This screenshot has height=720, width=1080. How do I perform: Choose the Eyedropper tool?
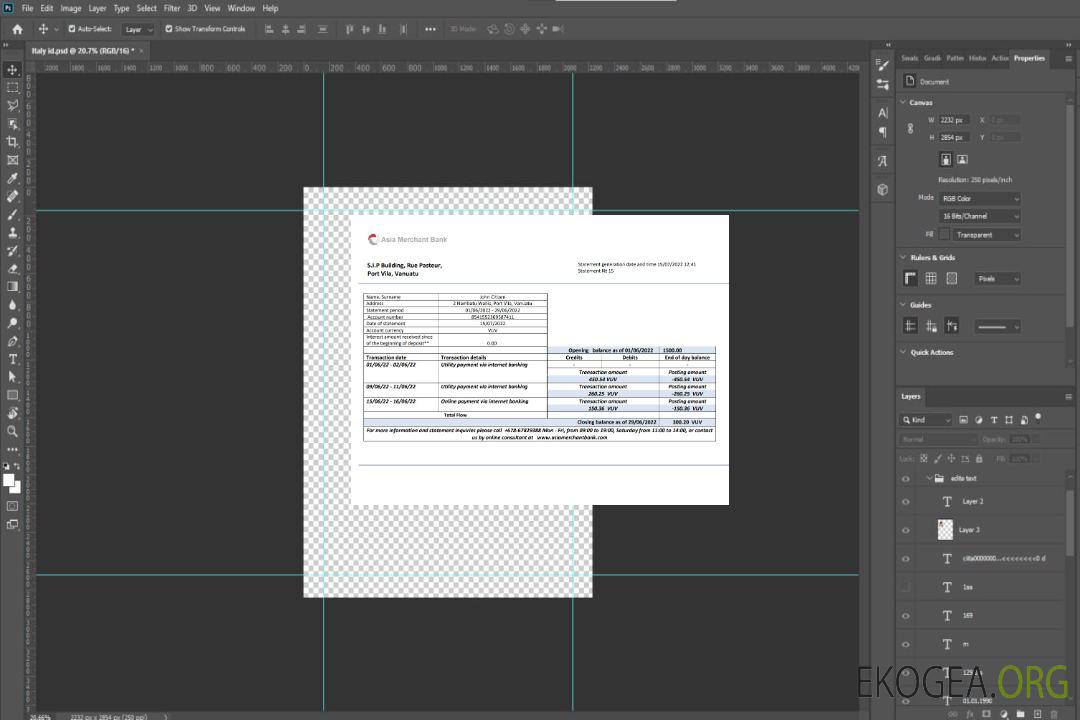[12, 178]
